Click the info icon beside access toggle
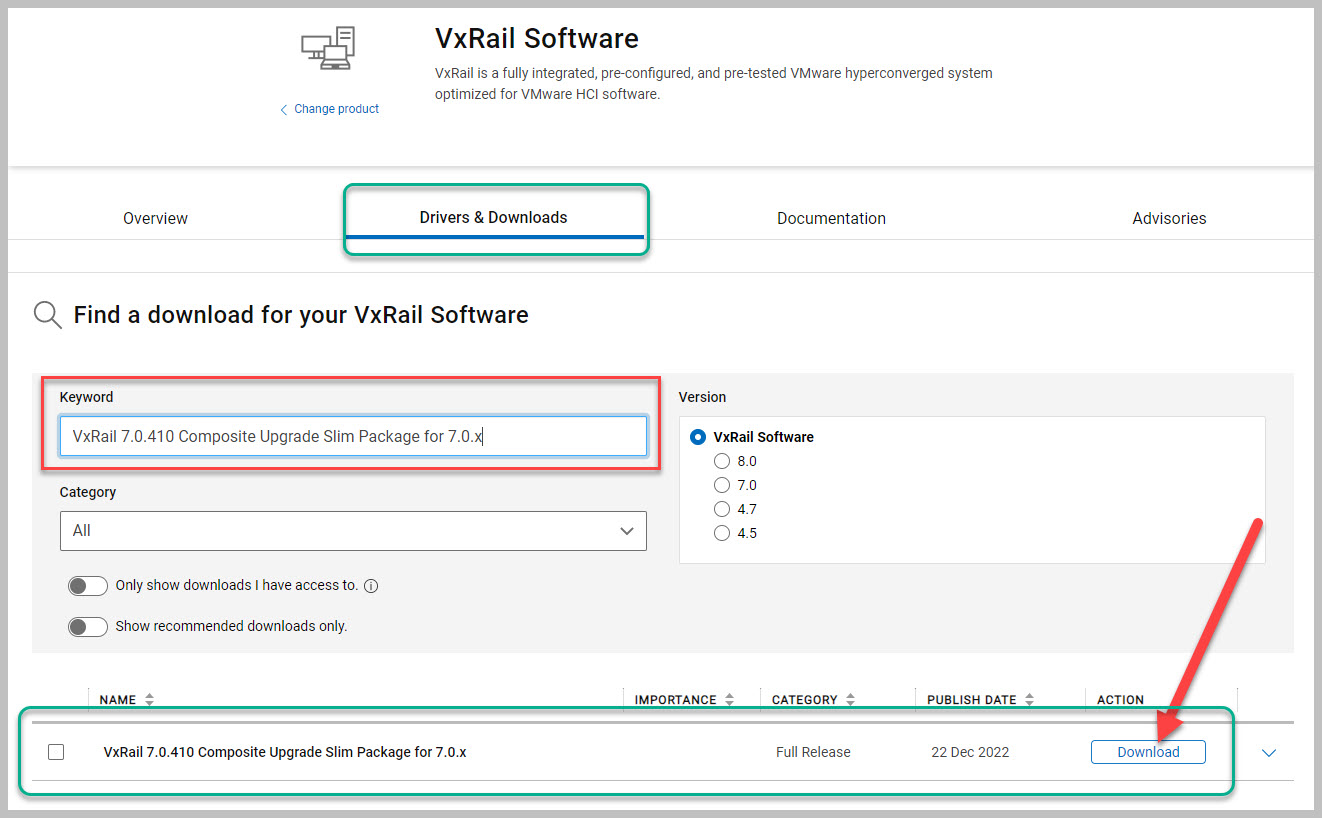Viewport: 1322px width, 818px height. point(371,586)
